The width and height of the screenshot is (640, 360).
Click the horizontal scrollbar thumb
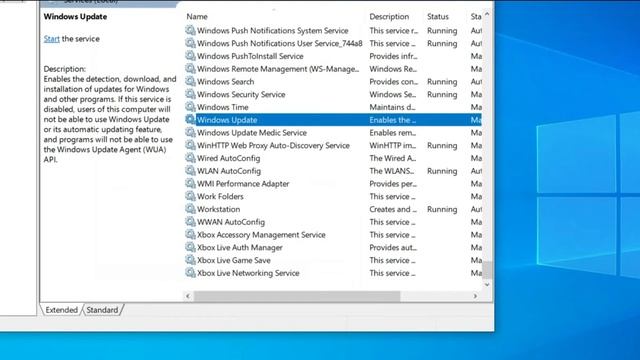pyautogui.click(x=297, y=296)
